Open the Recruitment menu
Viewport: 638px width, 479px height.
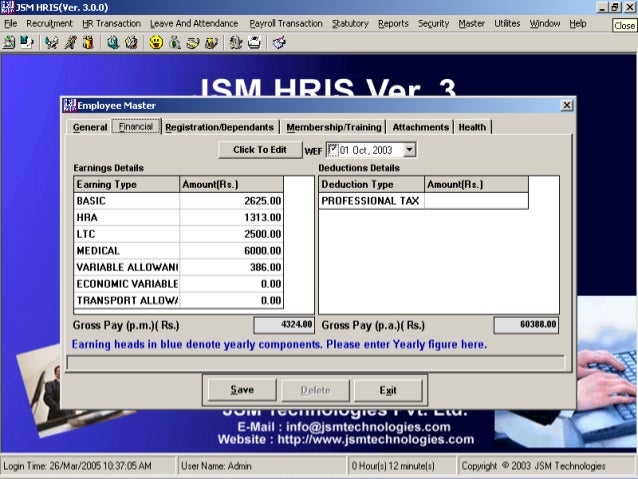coord(49,24)
